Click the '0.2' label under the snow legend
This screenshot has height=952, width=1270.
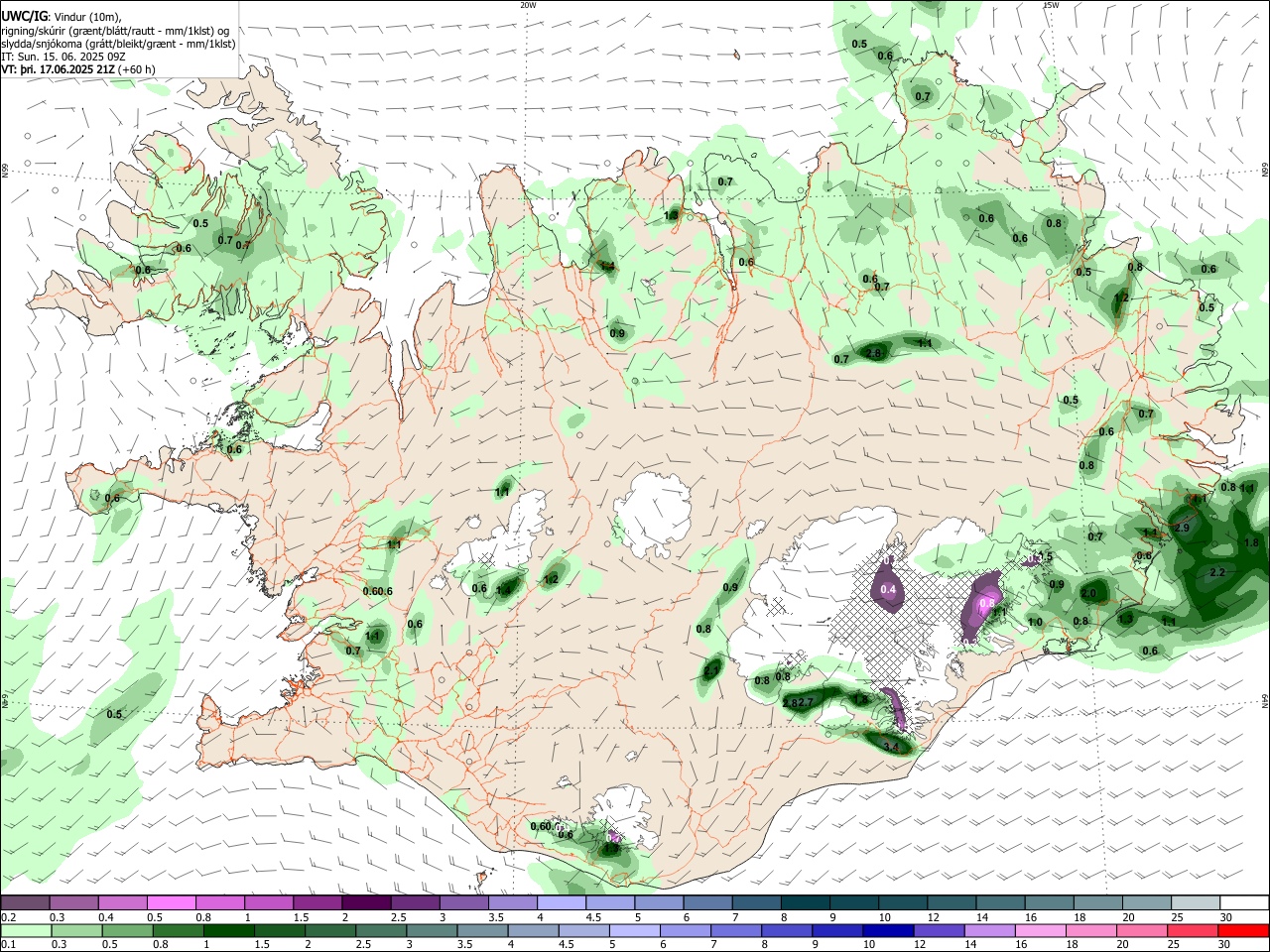tap(8, 917)
